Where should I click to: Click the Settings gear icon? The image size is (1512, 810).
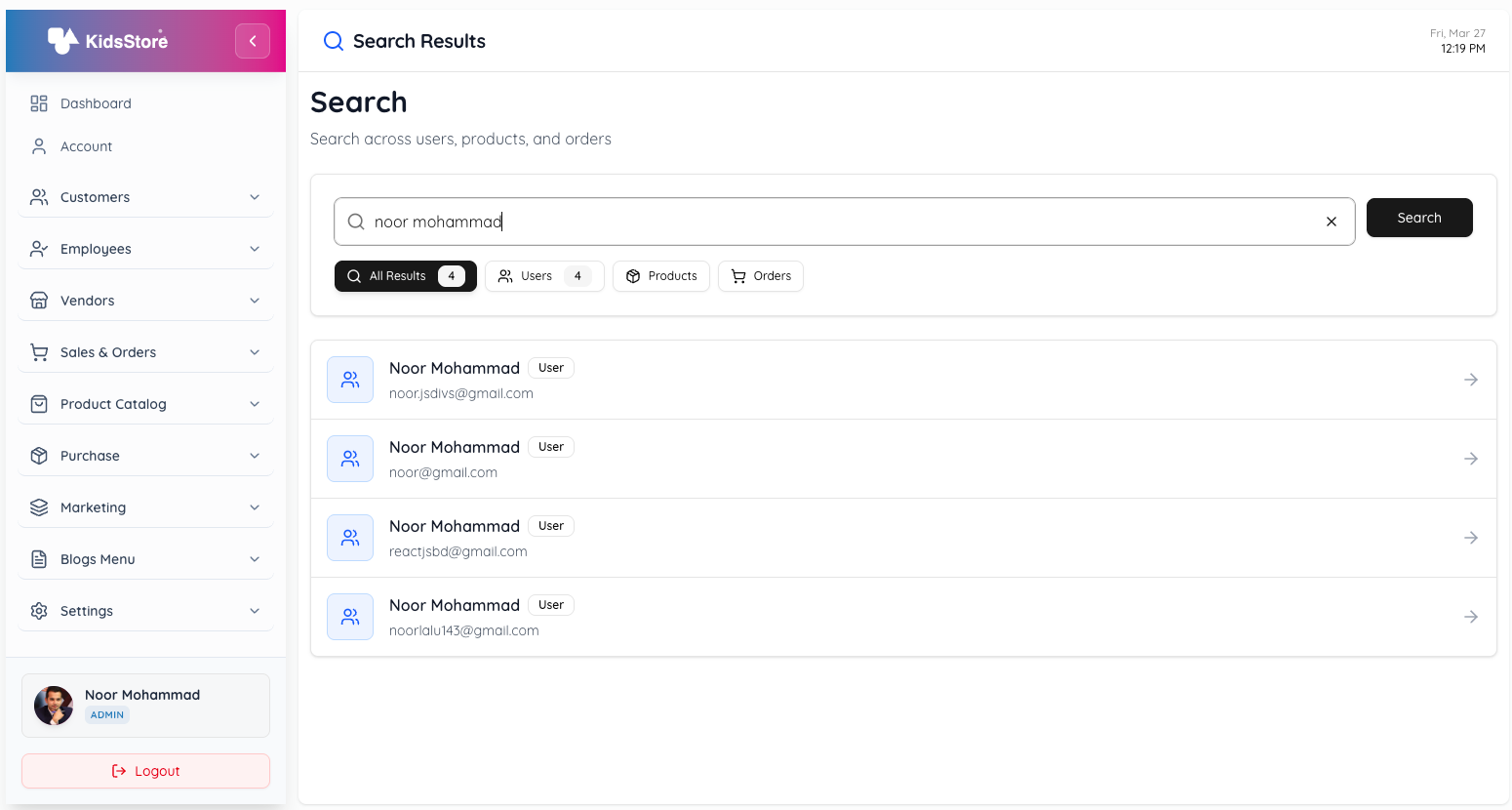pyautogui.click(x=39, y=610)
